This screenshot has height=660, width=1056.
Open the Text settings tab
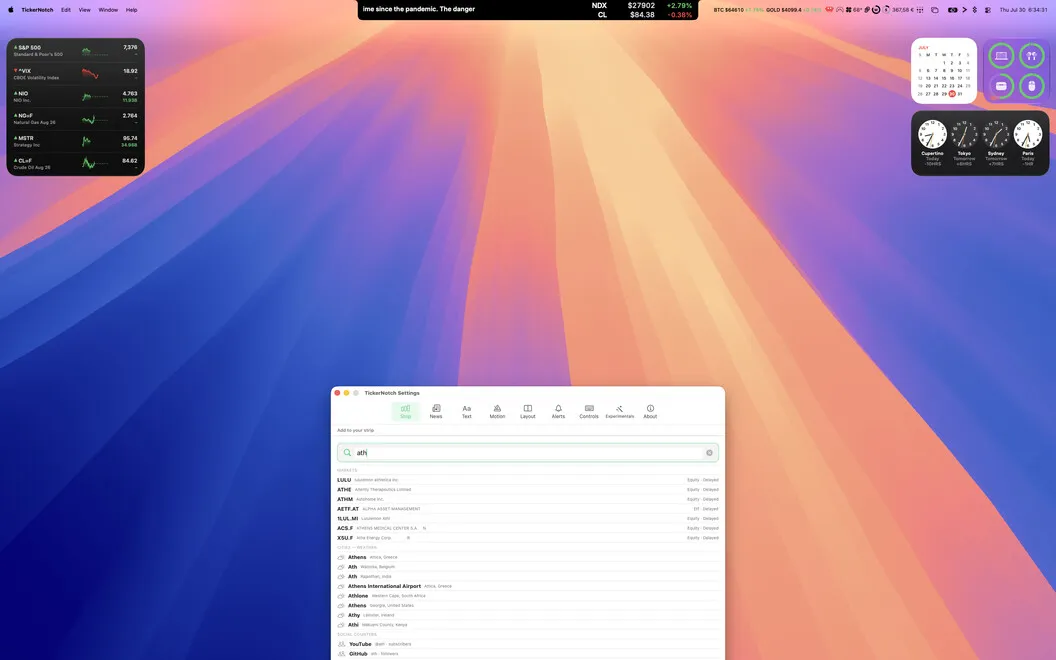click(467, 411)
